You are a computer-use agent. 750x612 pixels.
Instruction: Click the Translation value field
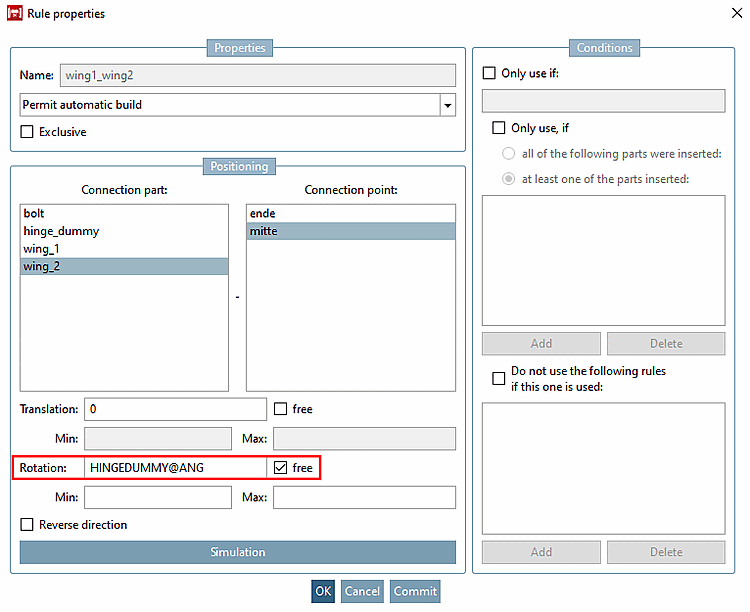[175, 409]
